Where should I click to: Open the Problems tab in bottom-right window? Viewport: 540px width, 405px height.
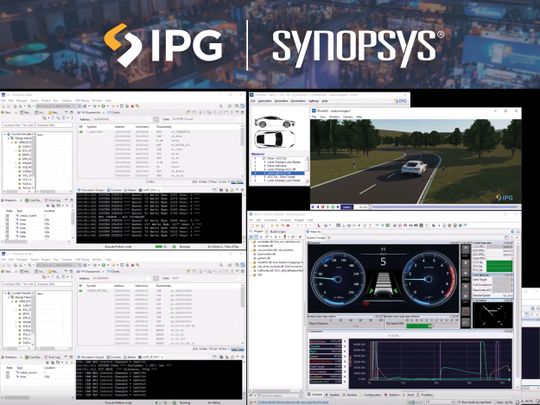click(425, 395)
